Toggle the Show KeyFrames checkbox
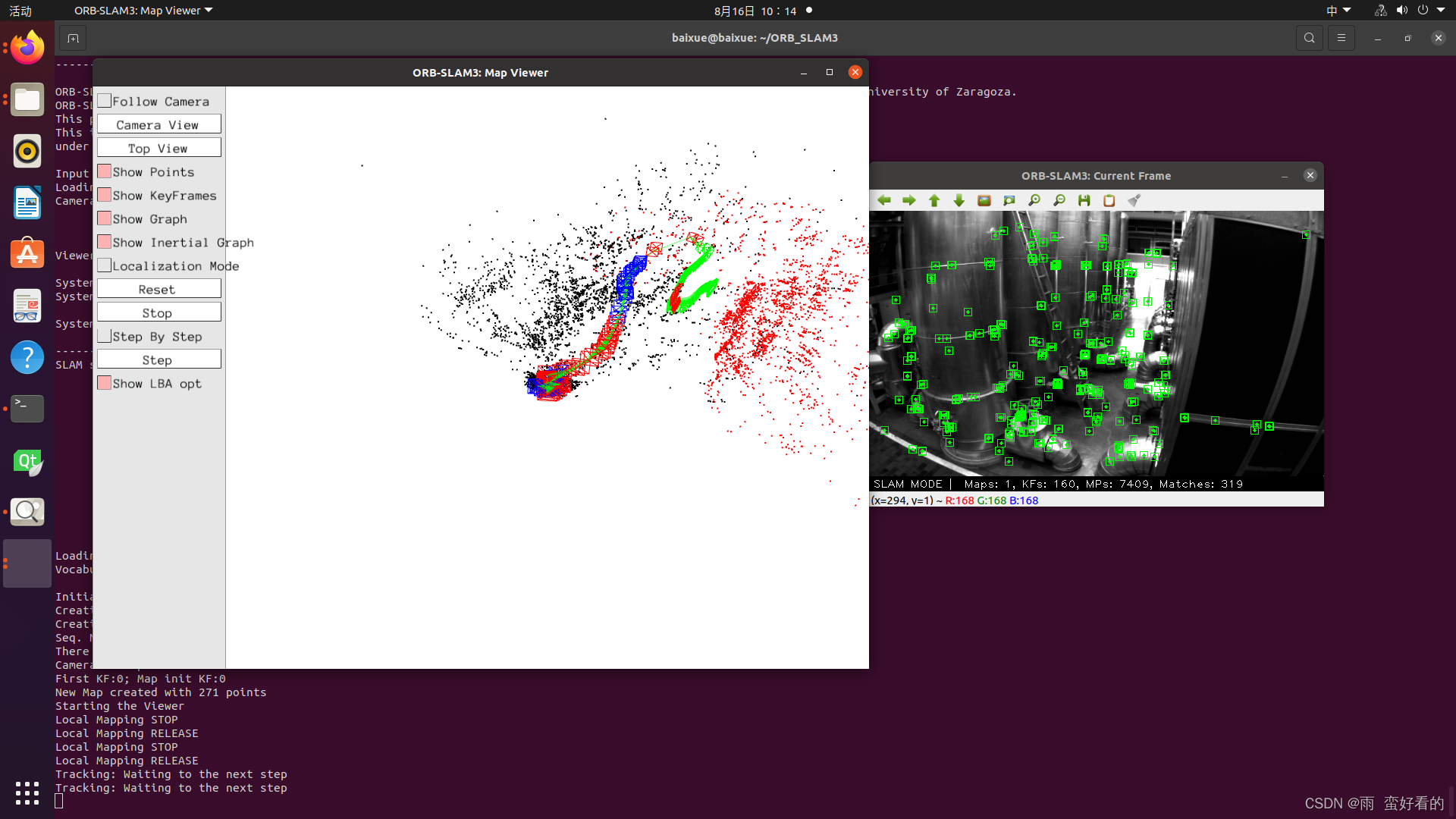This screenshot has height=819, width=1456. [x=105, y=195]
